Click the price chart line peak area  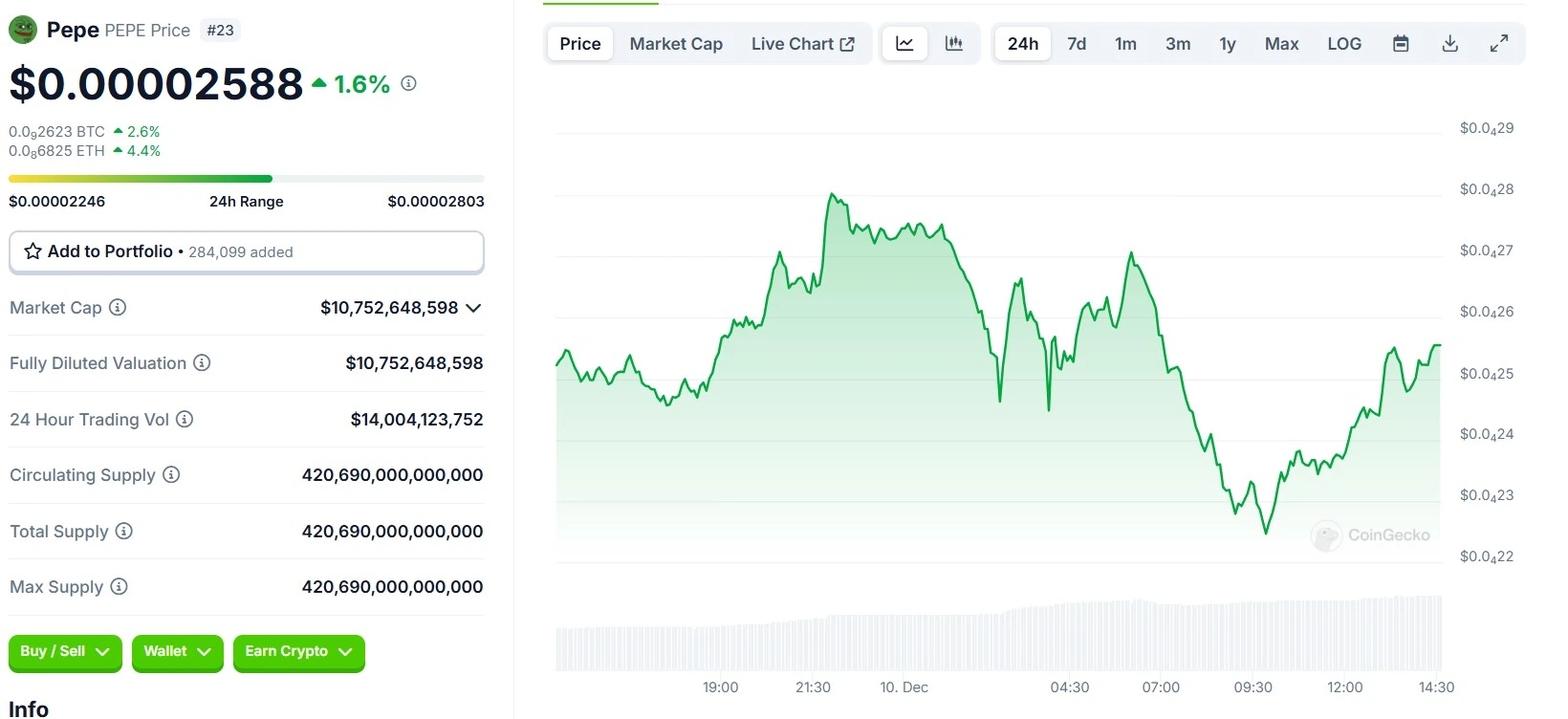(833, 197)
